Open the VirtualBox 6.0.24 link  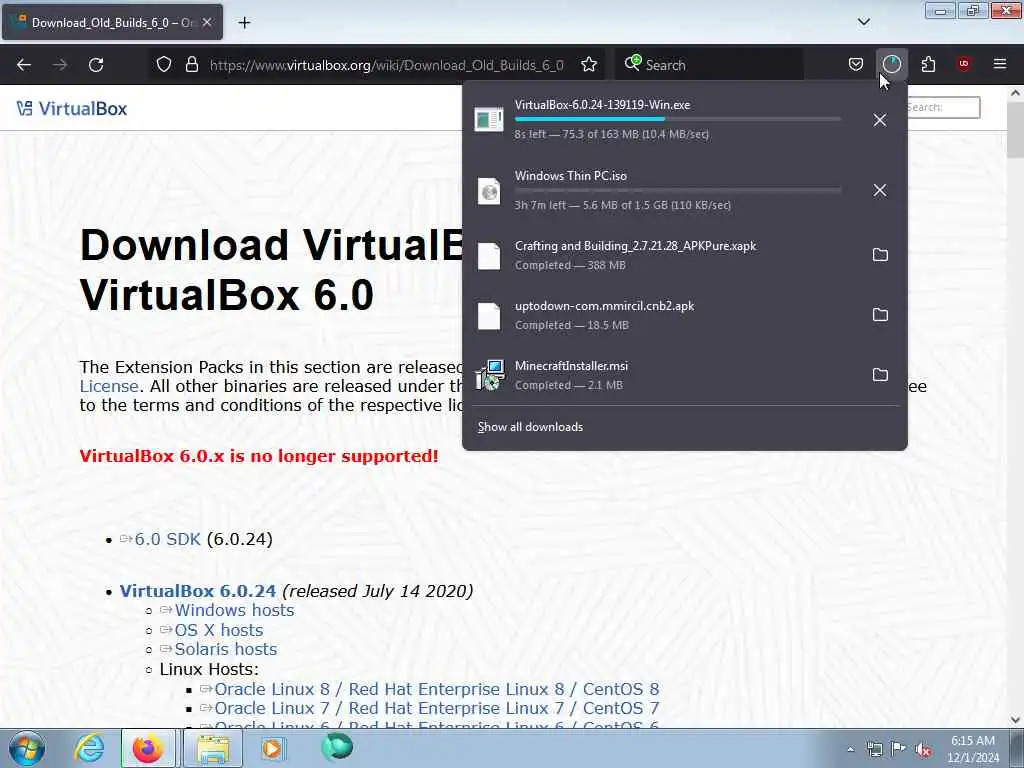click(x=198, y=591)
